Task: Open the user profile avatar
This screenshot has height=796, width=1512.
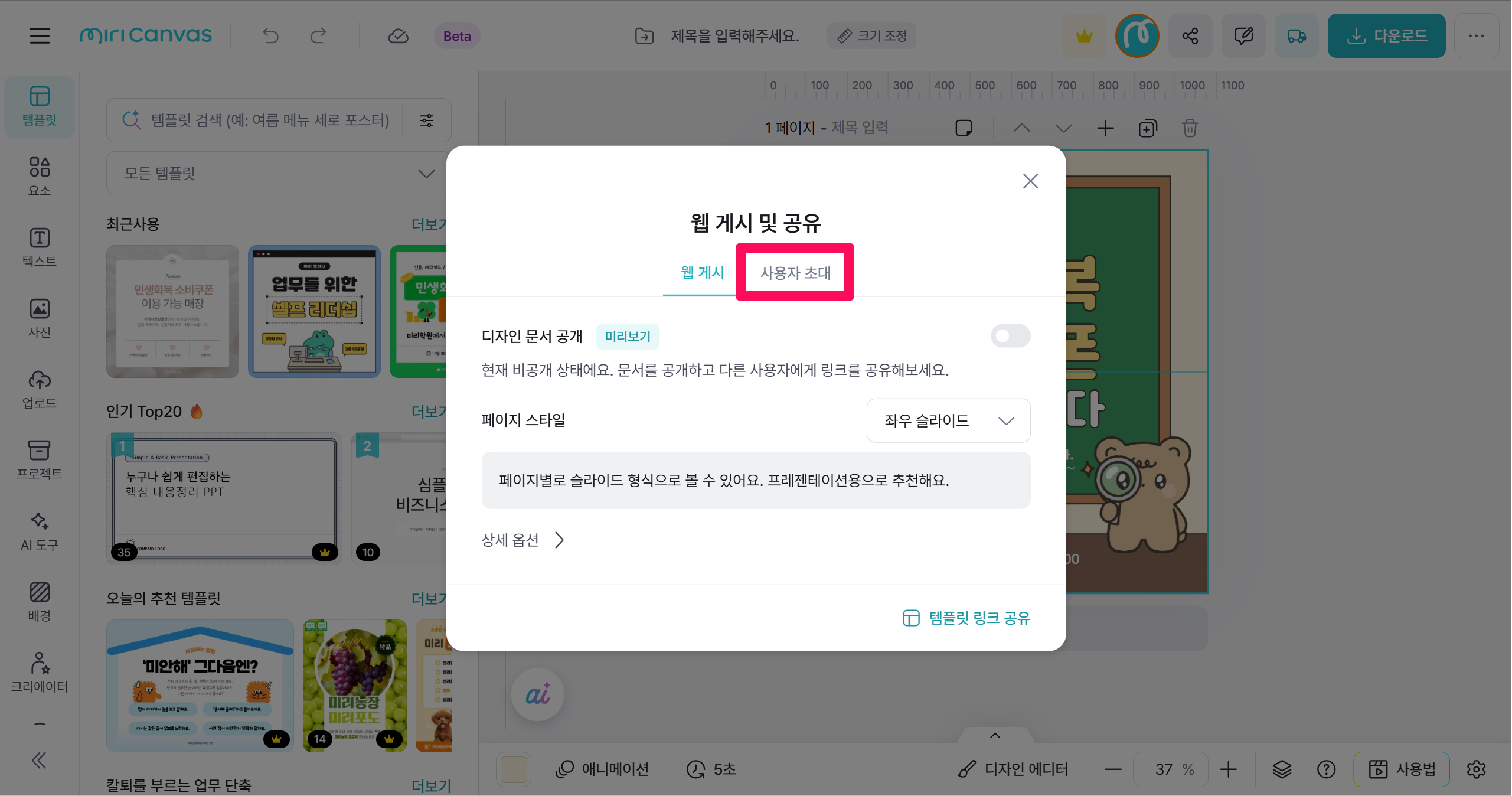Action: tap(1137, 36)
